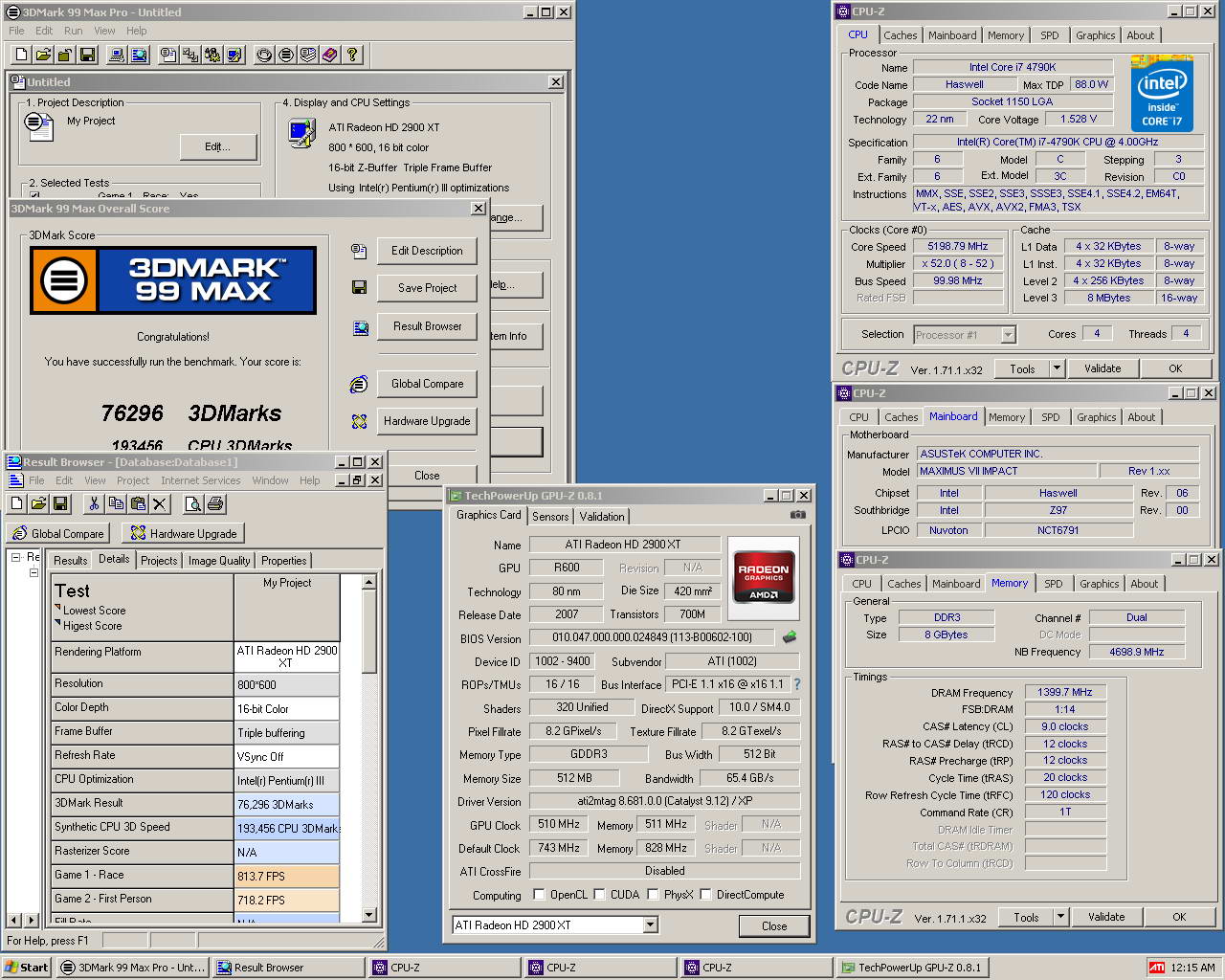Click Open folder icon in Result Browser toolbar

(38, 503)
